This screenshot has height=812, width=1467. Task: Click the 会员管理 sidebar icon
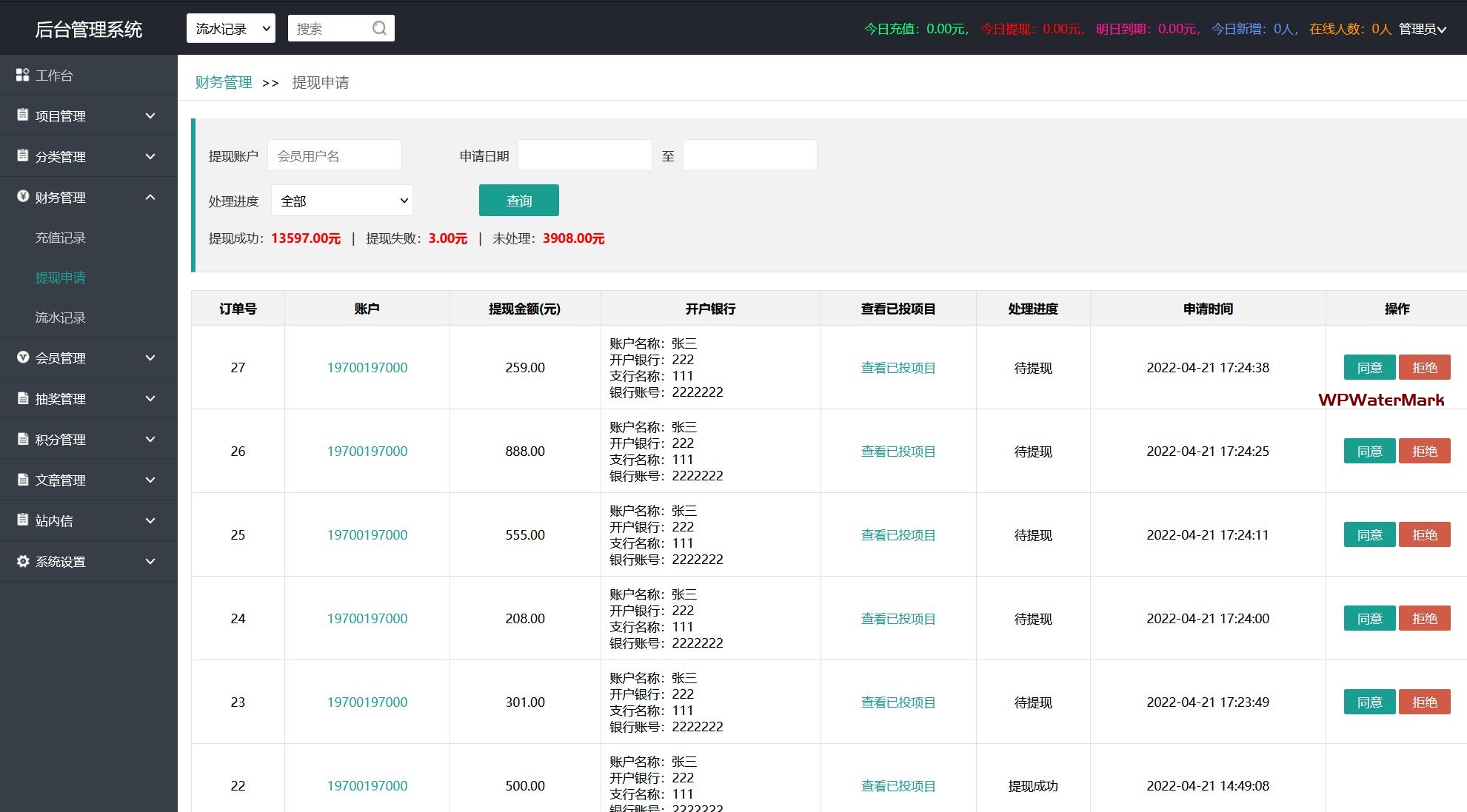pos(23,358)
